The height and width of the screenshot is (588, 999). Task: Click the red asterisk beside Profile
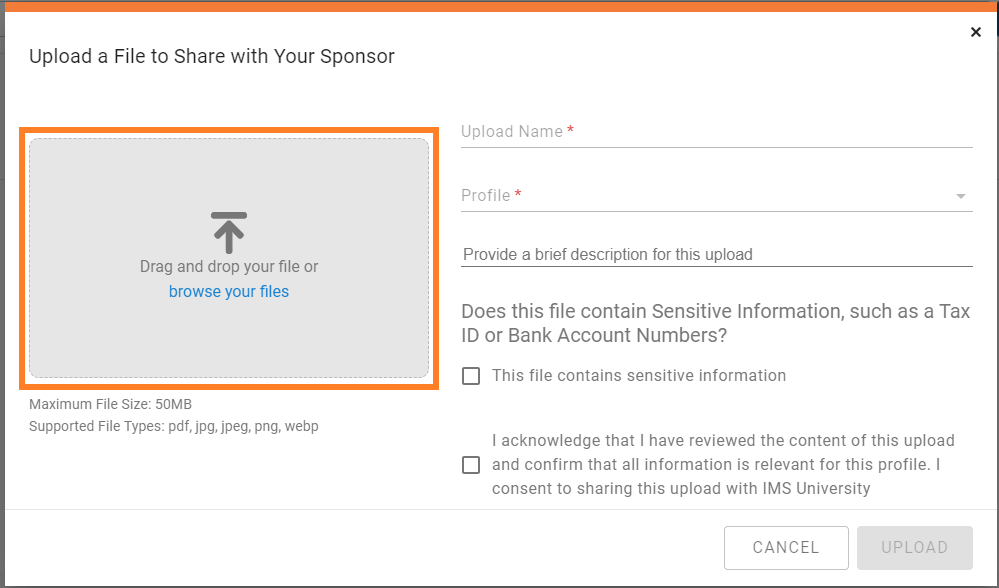point(518,194)
